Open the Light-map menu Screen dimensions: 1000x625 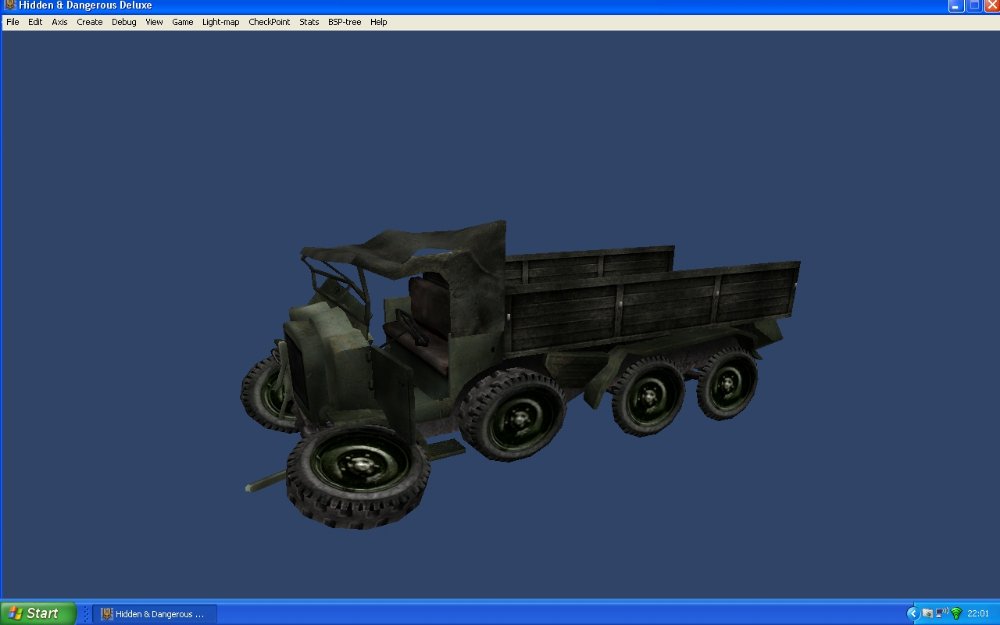tap(221, 22)
